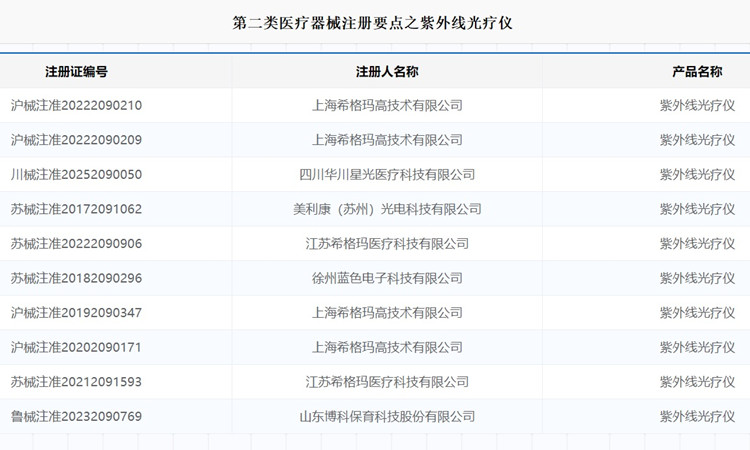
Task: Click the 产品名称 column header
Action: click(x=697, y=72)
